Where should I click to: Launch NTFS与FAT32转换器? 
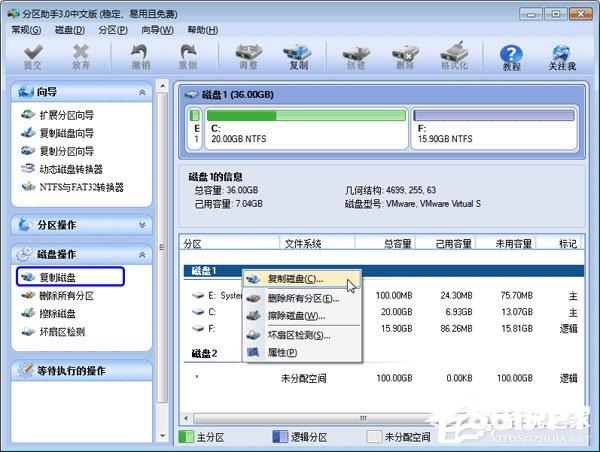coord(73,187)
